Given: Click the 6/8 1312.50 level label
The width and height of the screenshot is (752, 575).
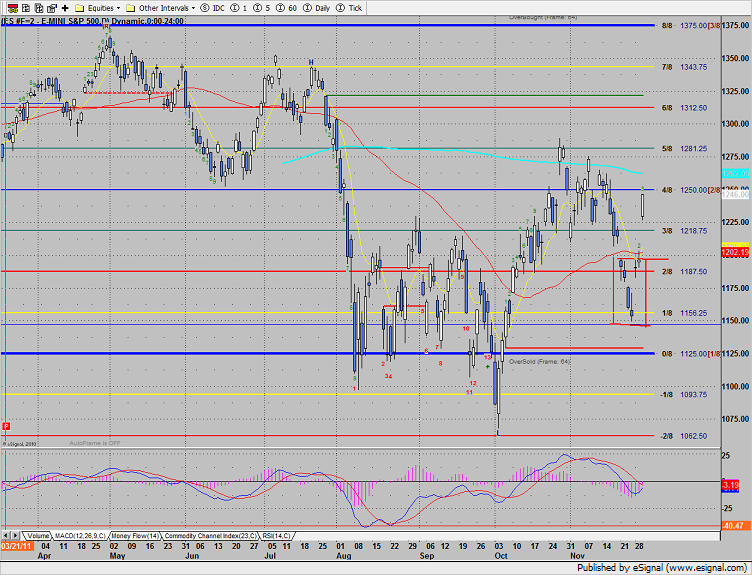Looking at the screenshot, I should point(684,108).
